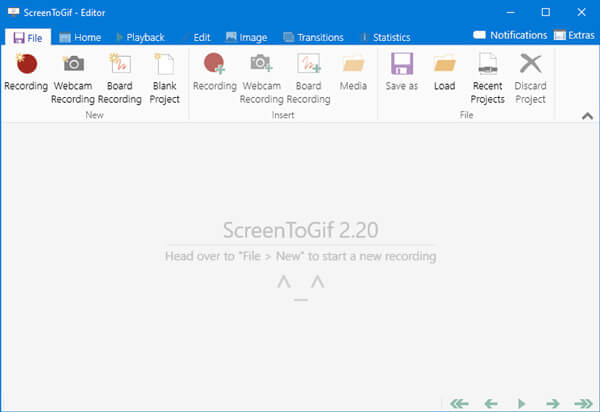Start a new Board Recording

pyautogui.click(x=119, y=78)
